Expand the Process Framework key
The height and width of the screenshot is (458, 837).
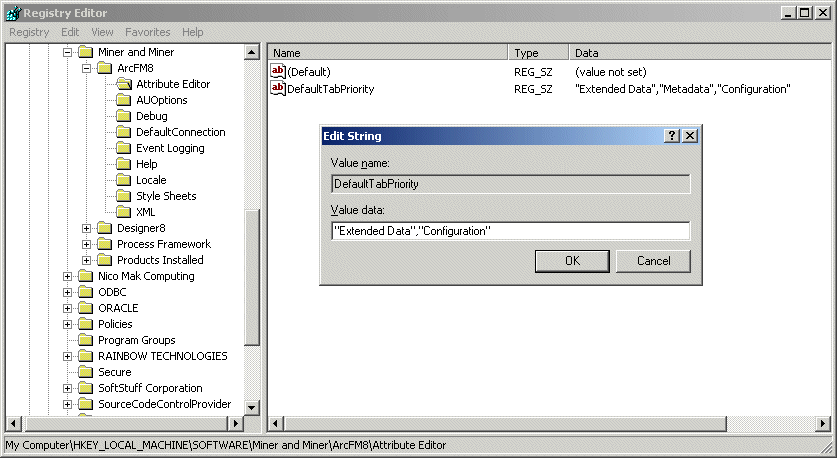pyautogui.click(x=87, y=244)
